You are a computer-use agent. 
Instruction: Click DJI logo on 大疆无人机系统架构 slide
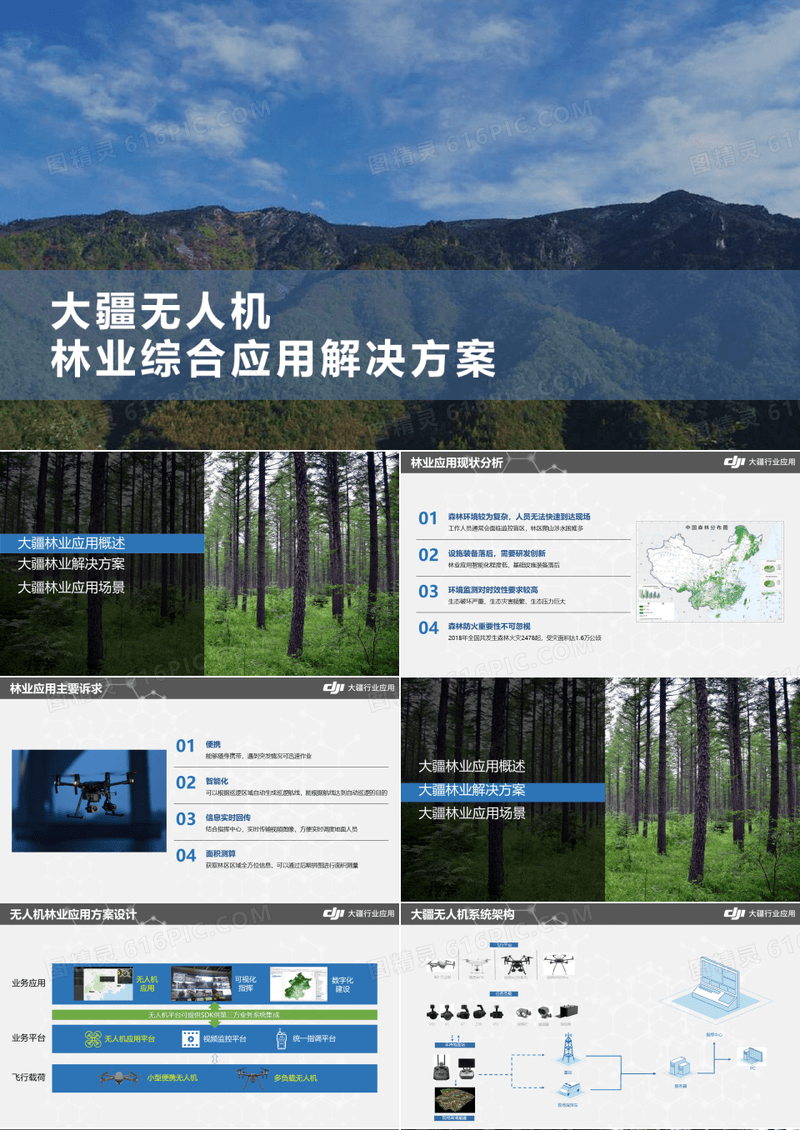coord(734,914)
